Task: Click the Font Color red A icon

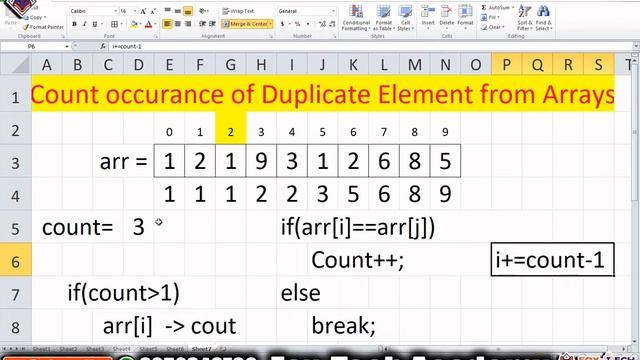Action: [x=149, y=24]
